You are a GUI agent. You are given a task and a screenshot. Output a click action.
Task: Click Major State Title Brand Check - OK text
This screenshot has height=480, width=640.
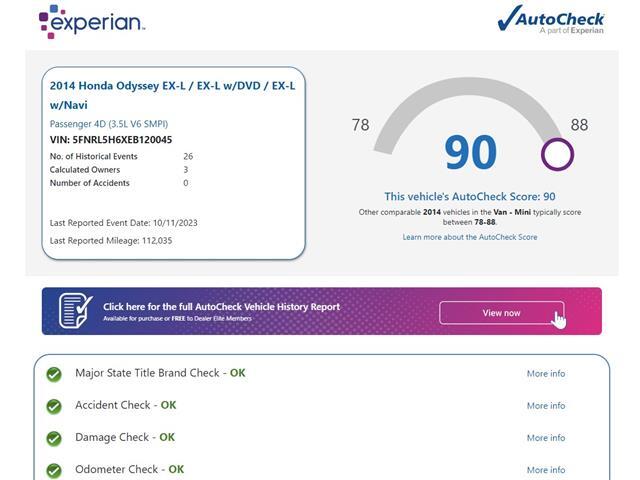[x=160, y=373]
